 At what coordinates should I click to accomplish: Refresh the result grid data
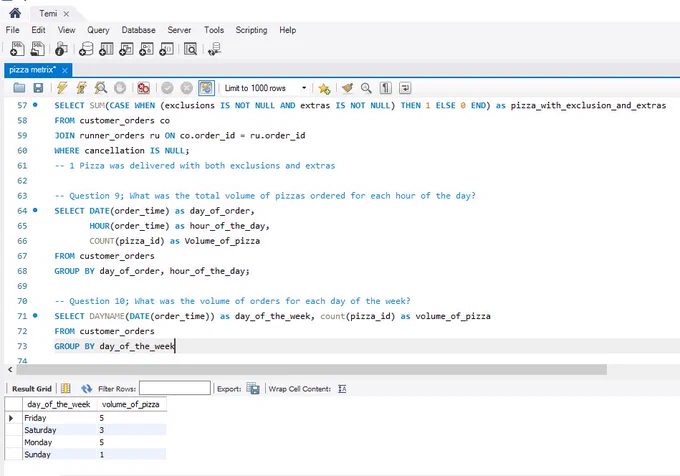(x=86, y=389)
